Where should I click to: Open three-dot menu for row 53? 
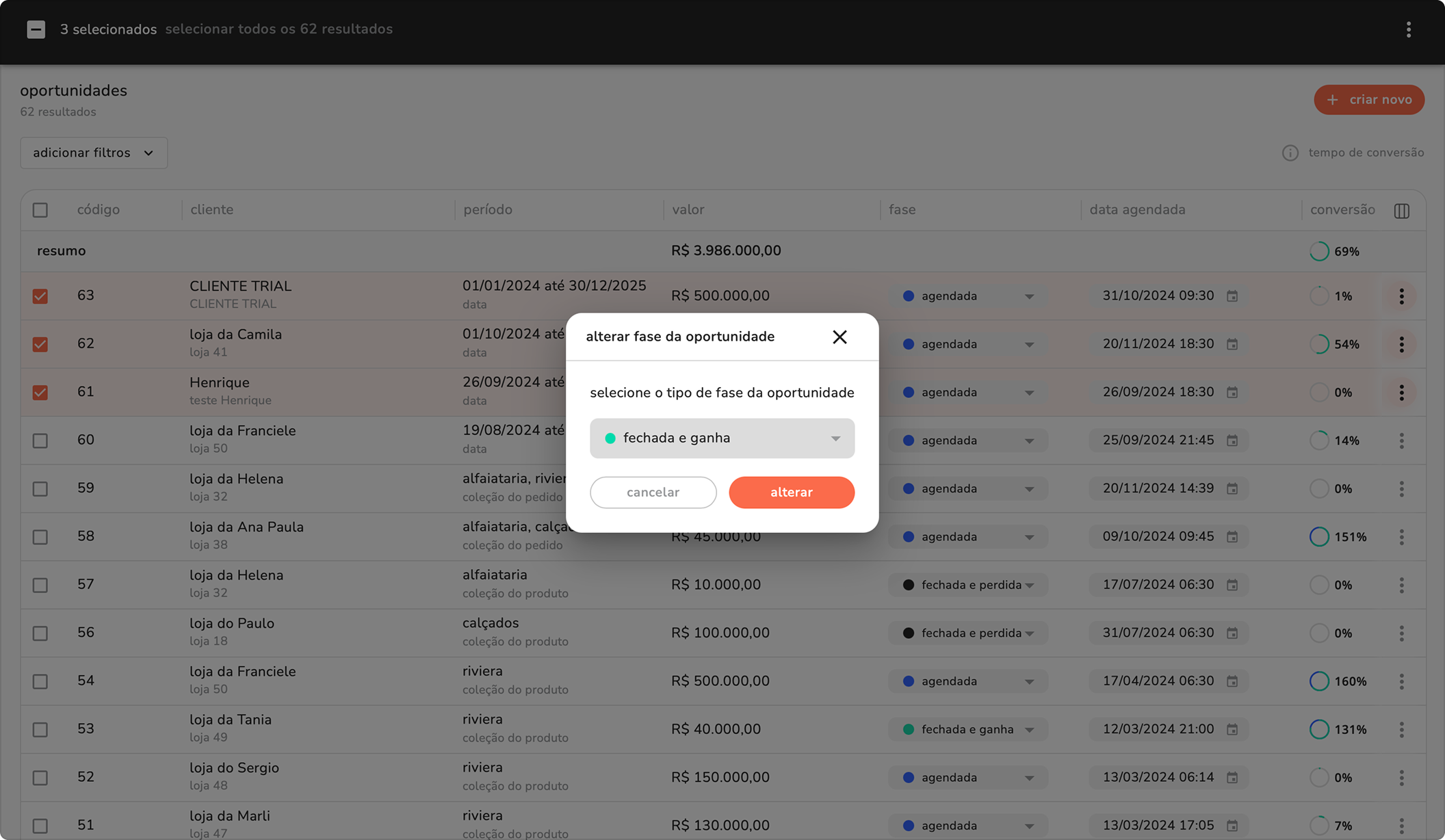1401,729
